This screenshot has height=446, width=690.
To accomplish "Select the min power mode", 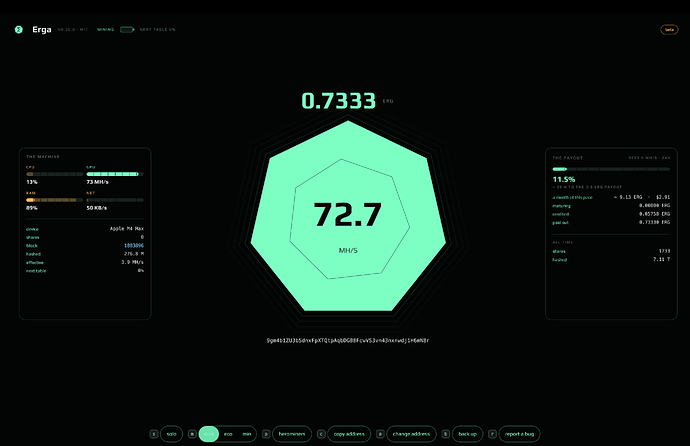I will 247,434.
